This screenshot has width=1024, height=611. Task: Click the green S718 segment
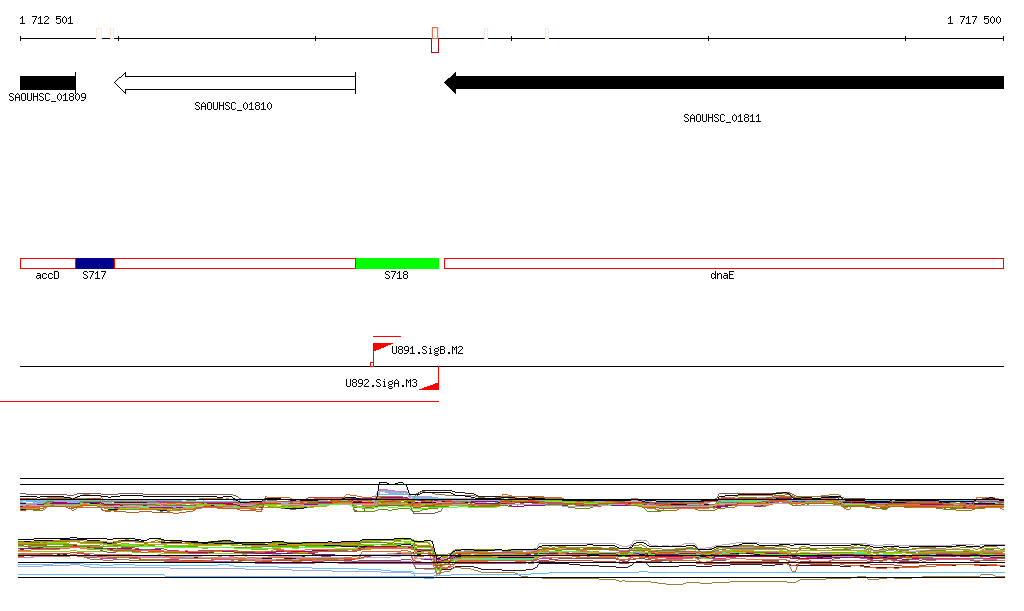[397, 264]
